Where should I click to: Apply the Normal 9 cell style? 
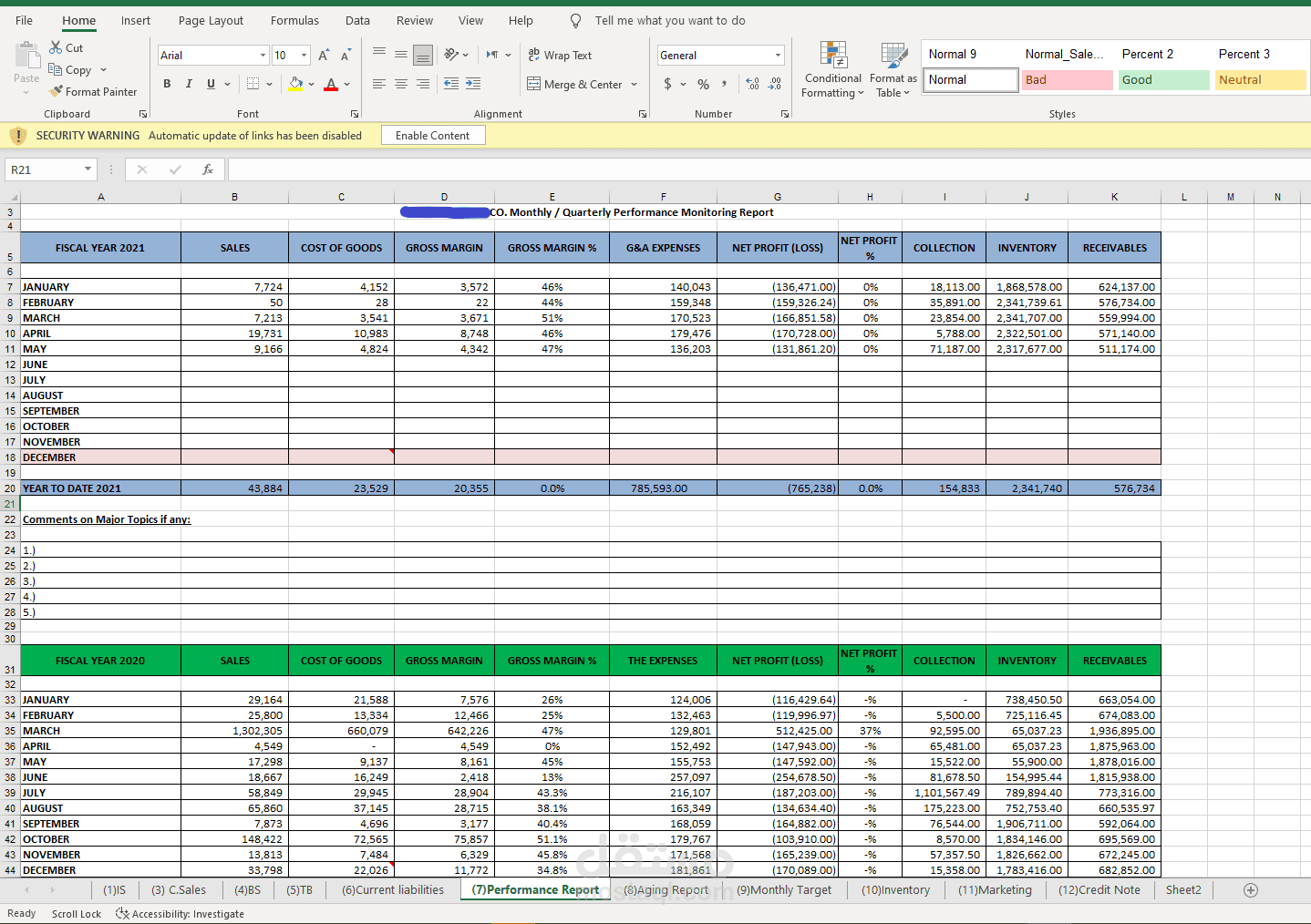click(970, 55)
